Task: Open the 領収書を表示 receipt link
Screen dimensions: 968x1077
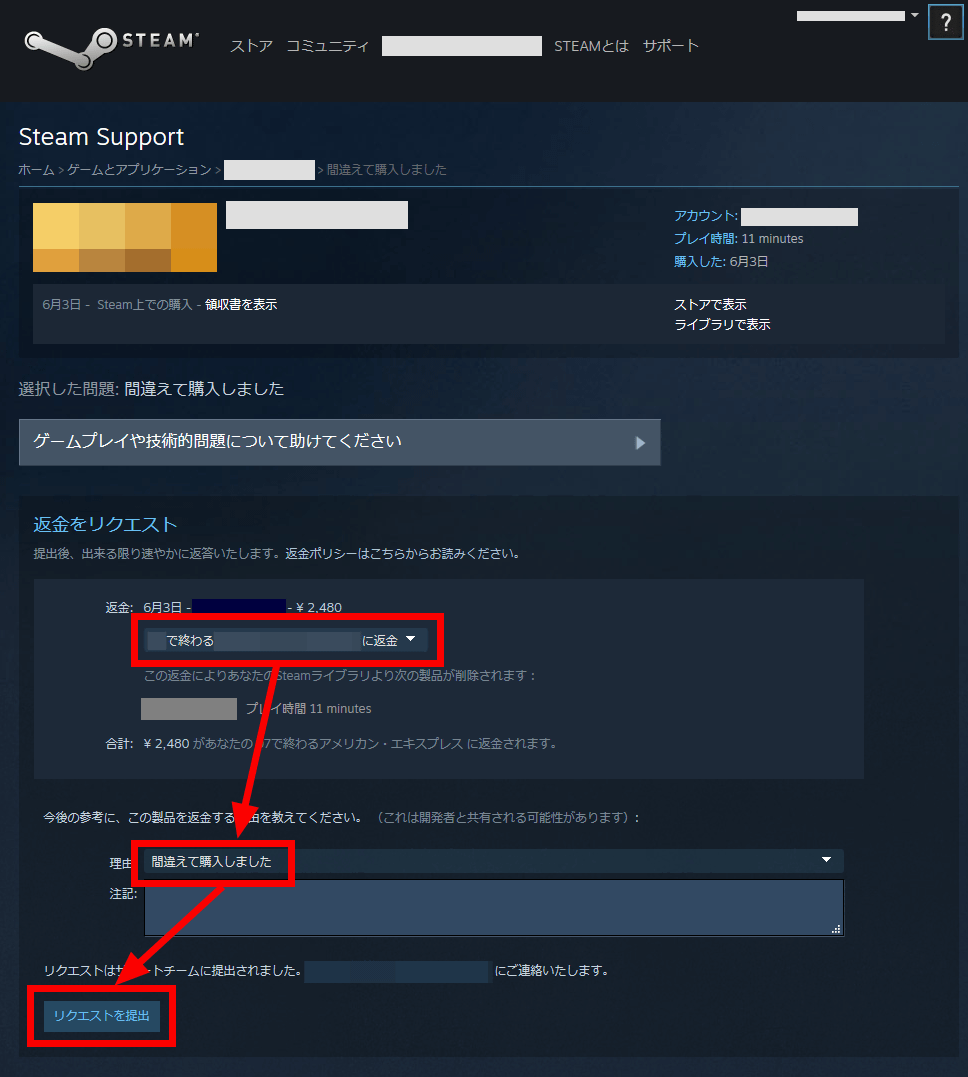Action: click(x=240, y=304)
